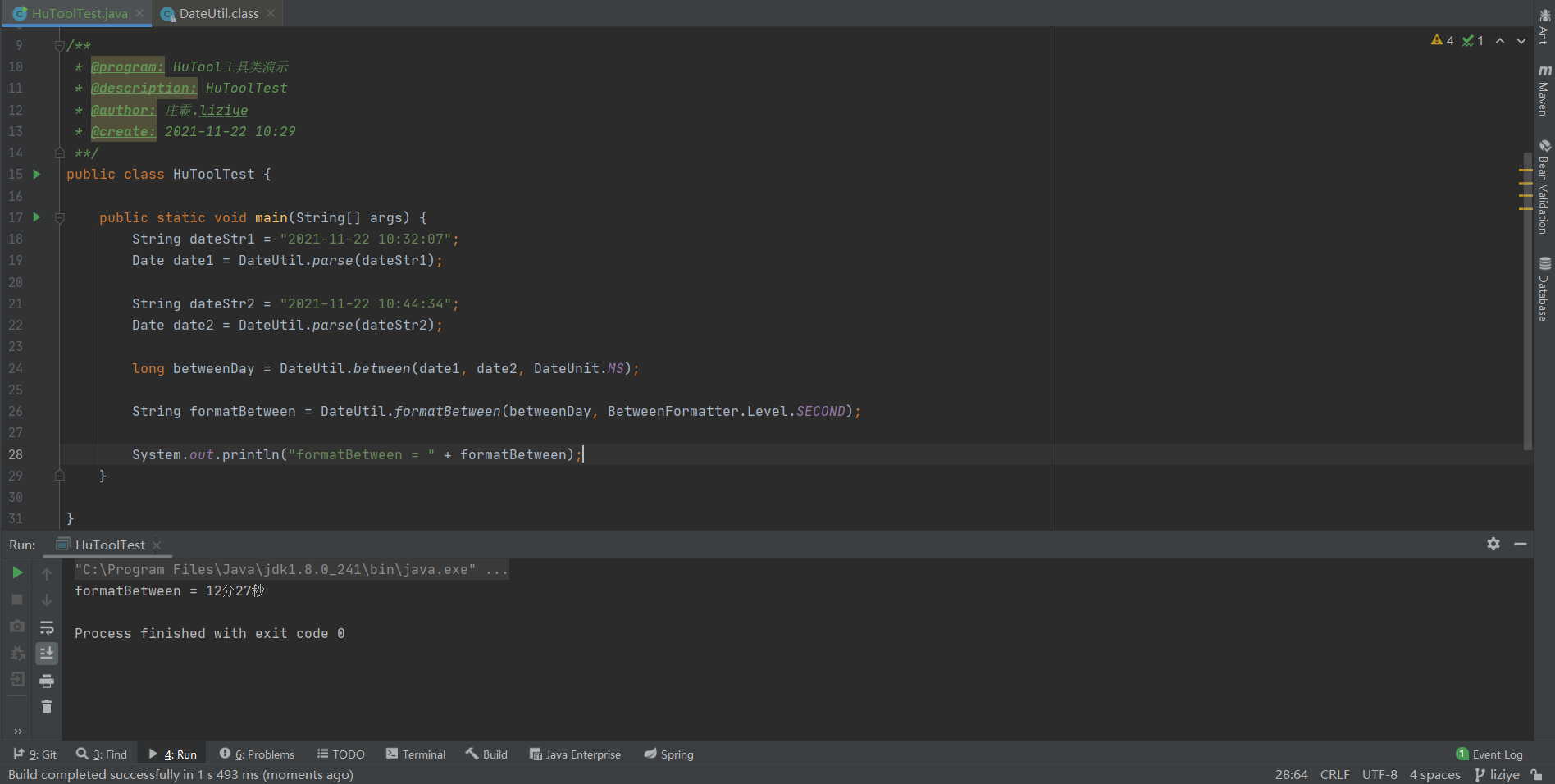This screenshot has width=1555, height=784.
Task: Click the 28:64 cursor position indicator
Action: click(x=1292, y=774)
